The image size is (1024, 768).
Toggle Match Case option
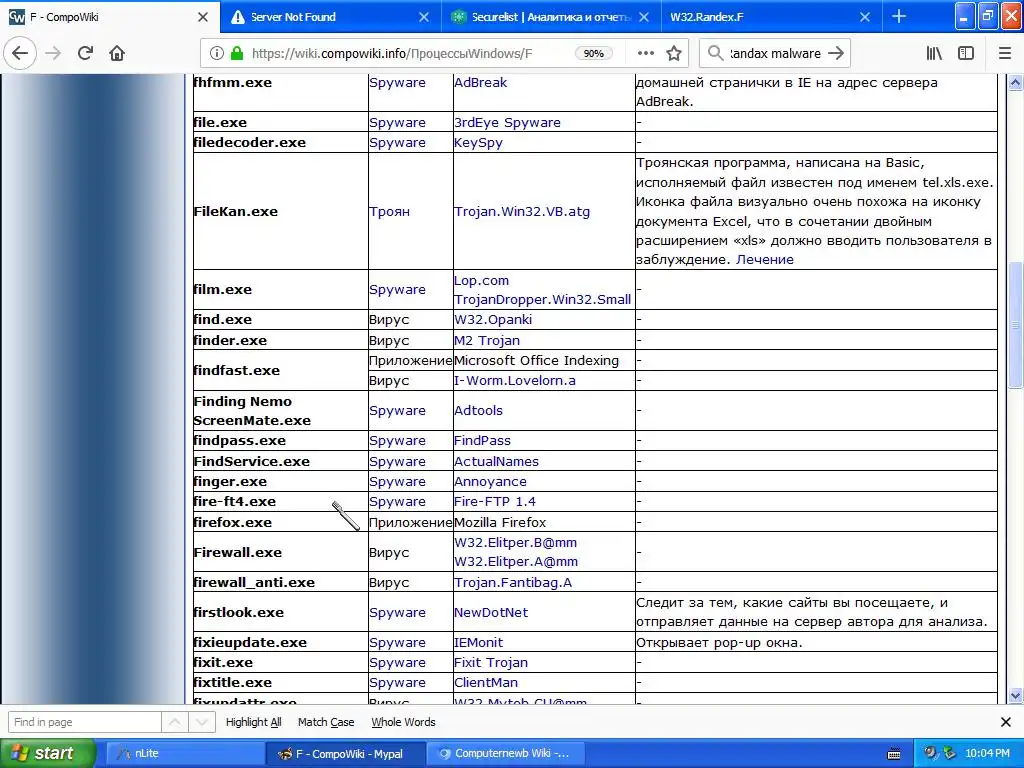(326, 722)
